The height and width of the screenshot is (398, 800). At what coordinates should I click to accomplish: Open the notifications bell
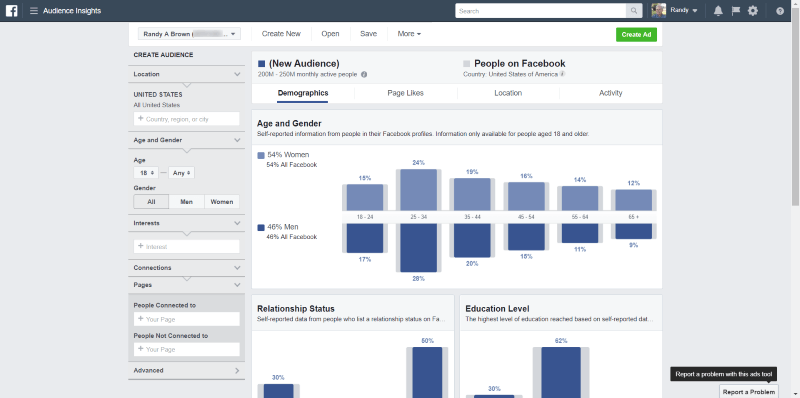click(x=718, y=11)
